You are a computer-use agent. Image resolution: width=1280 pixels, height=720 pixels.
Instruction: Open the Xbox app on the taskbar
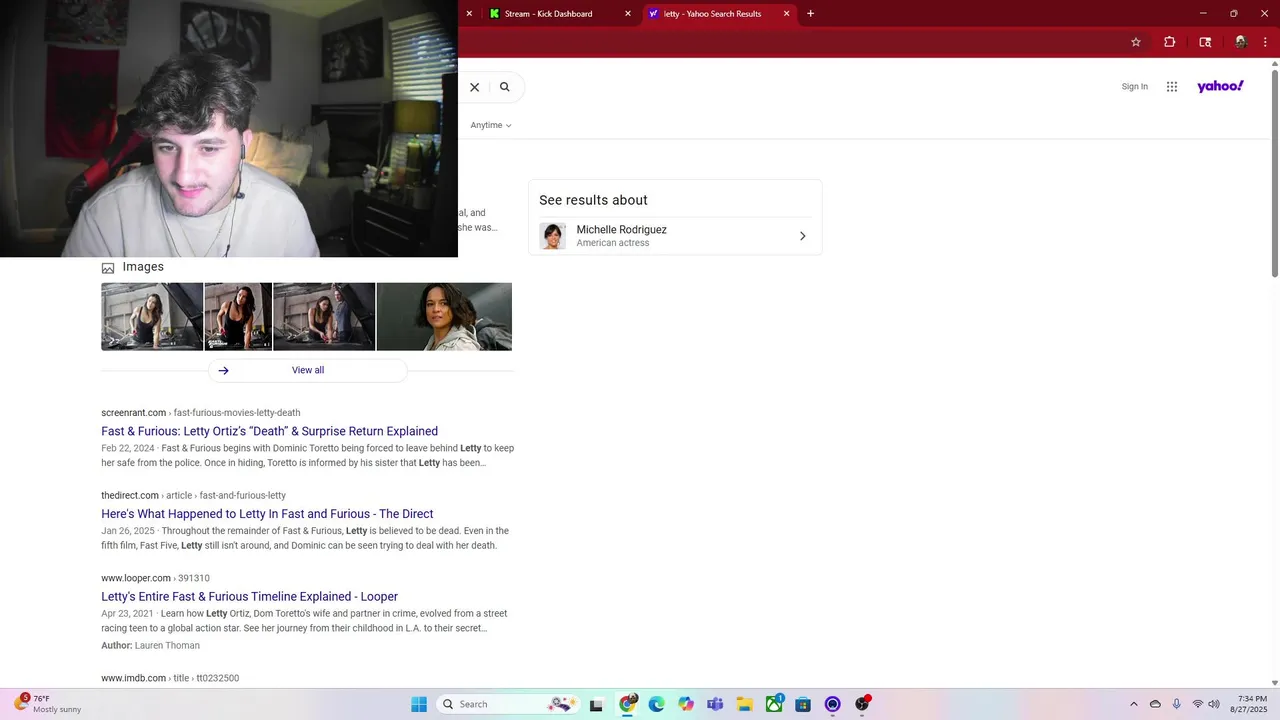pos(774,704)
